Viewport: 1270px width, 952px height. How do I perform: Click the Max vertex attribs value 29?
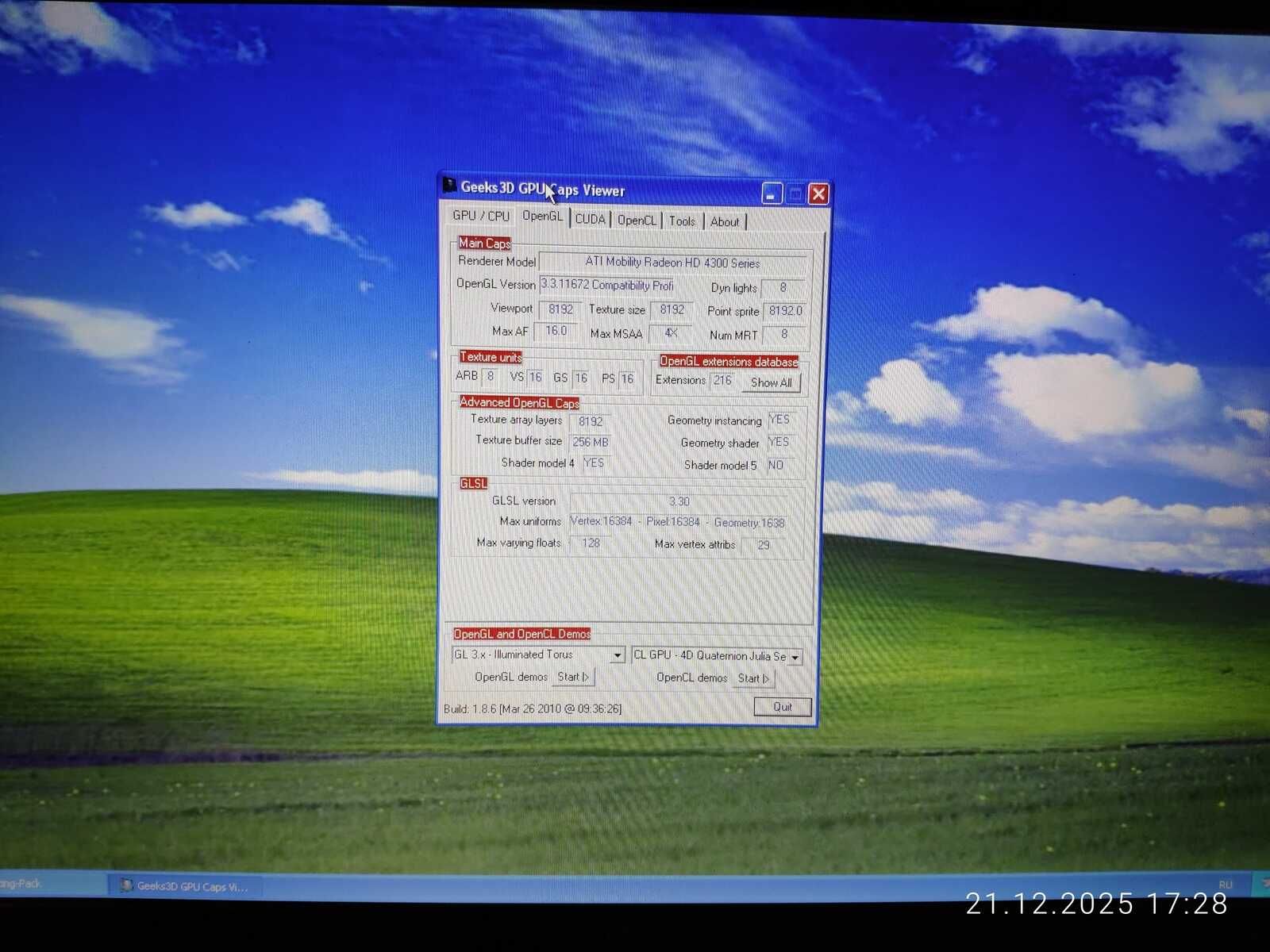[x=764, y=545]
